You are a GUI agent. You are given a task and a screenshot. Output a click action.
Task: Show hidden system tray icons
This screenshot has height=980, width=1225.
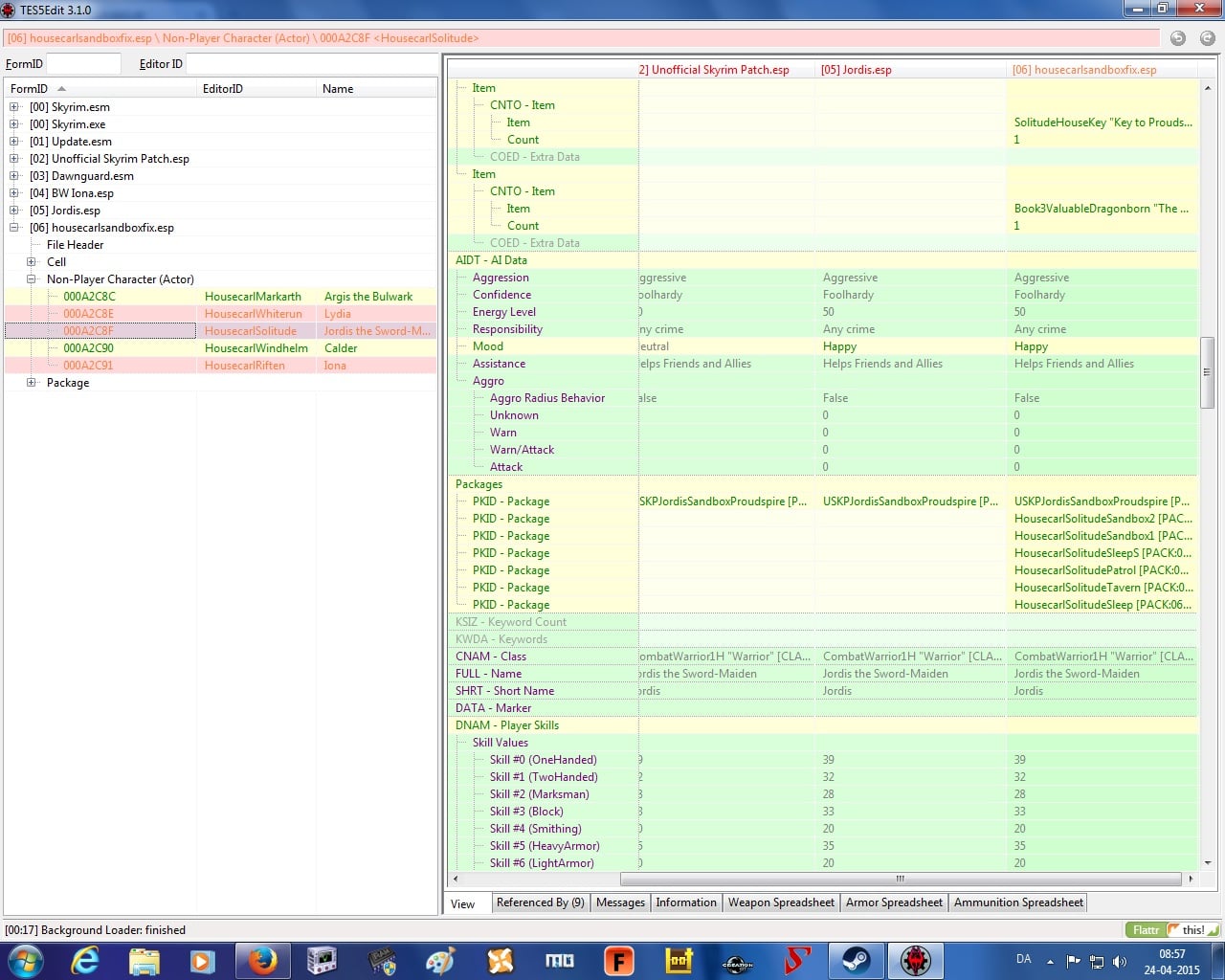point(1051,961)
